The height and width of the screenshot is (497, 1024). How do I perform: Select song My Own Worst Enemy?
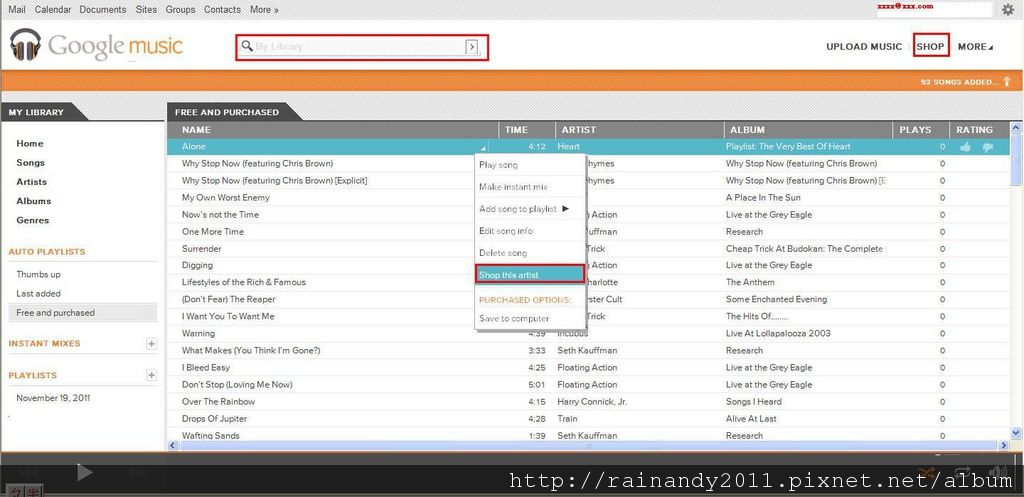(x=225, y=197)
